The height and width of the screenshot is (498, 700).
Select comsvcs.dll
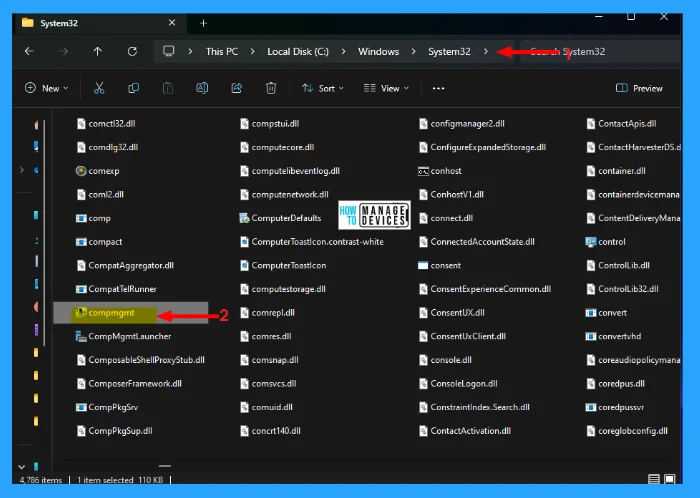click(x=268, y=384)
